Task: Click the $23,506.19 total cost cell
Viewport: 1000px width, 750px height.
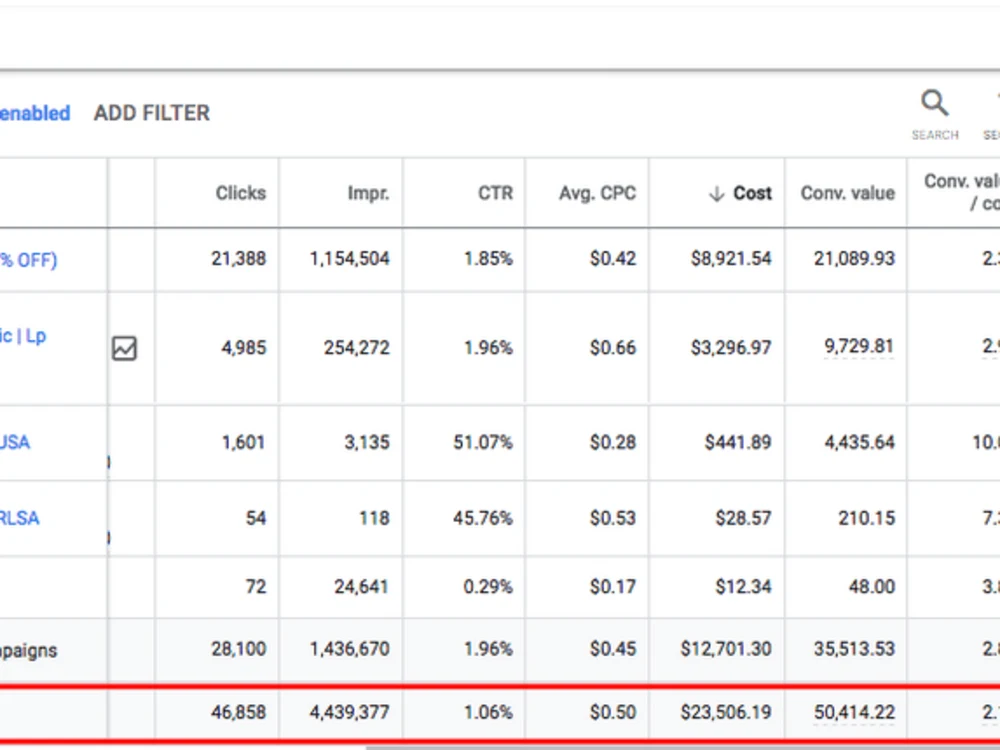Action: pyautogui.click(x=726, y=712)
